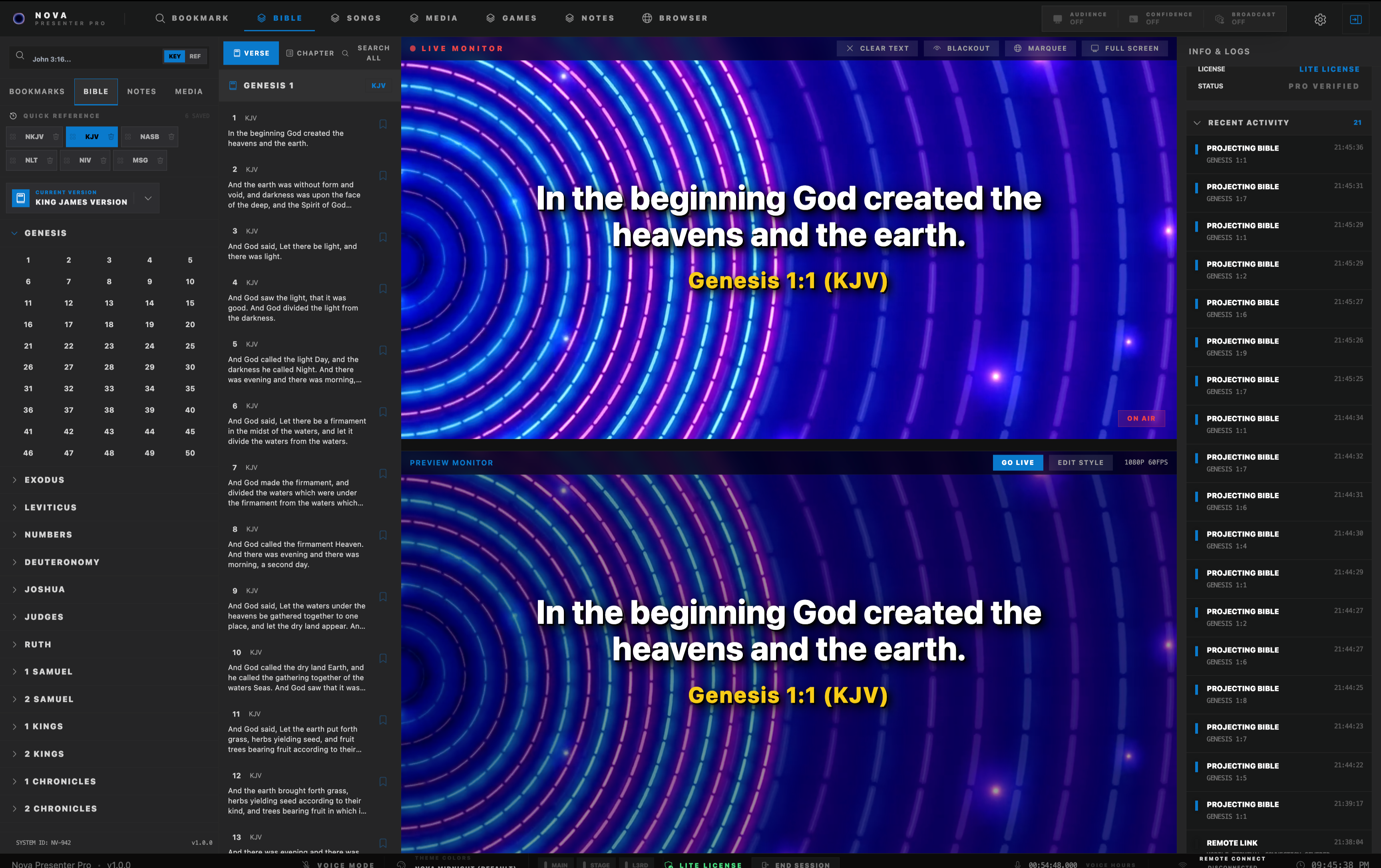Click the Clear Text button
Viewport: 1381px width, 868px height.
click(x=878, y=49)
